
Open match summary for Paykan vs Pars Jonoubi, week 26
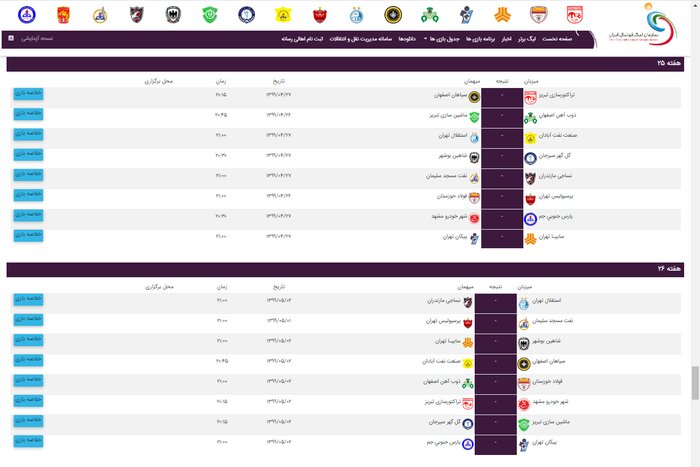point(28,441)
